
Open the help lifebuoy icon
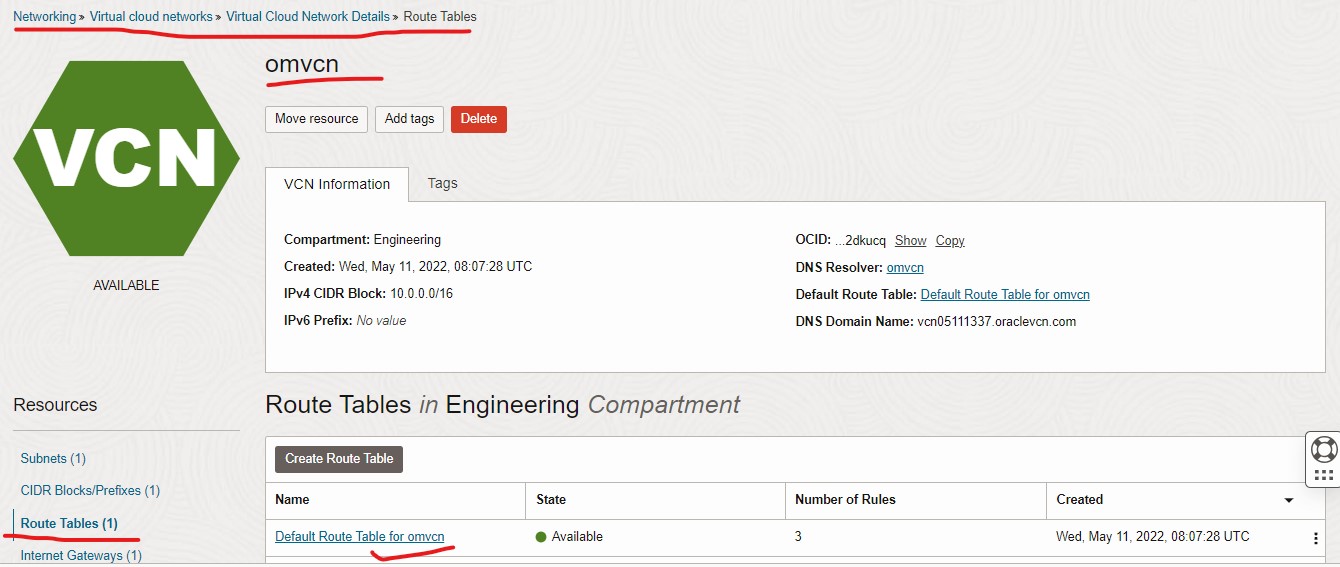(1323, 449)
